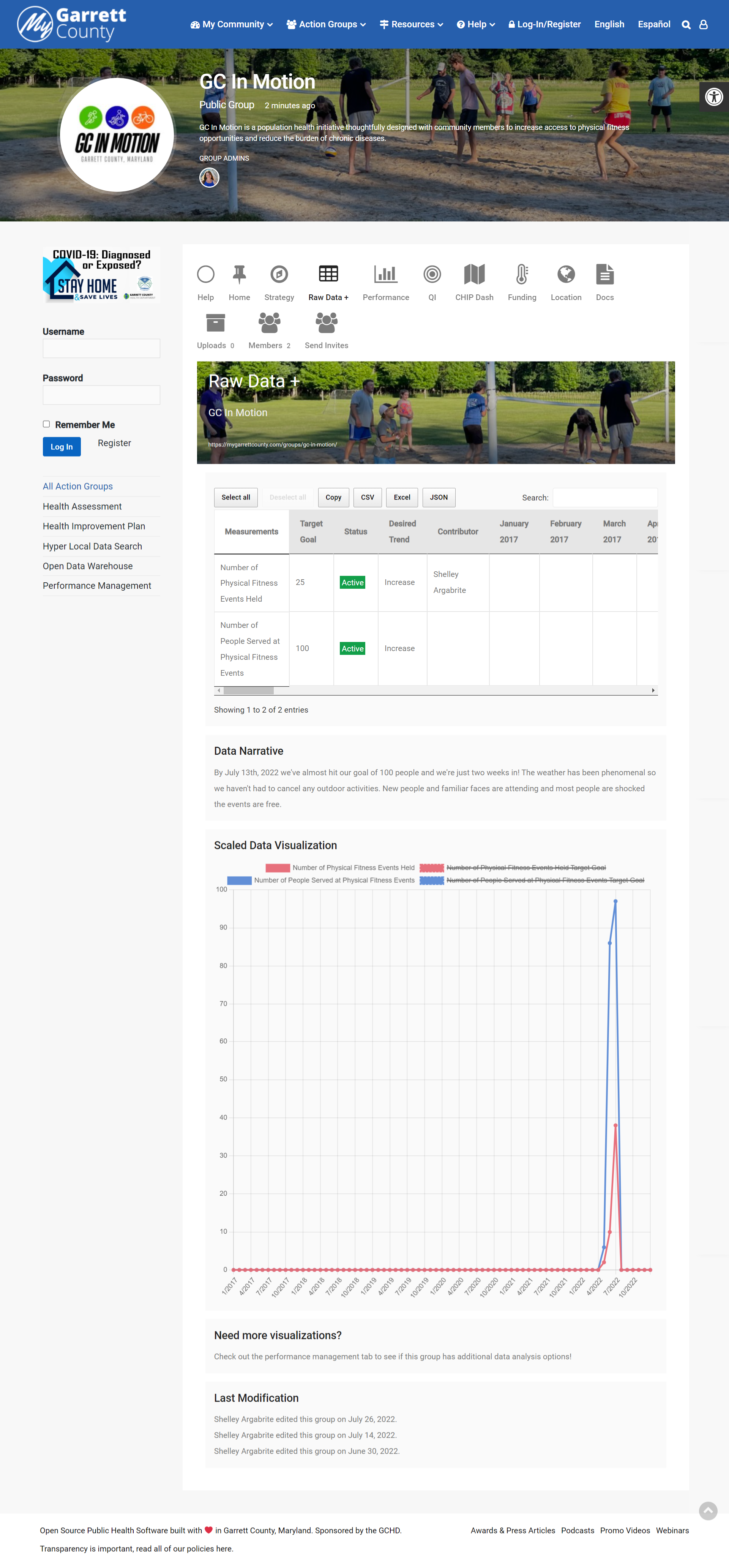
Task: Sort by the Contributor column header
Action: tap(458, 531)
